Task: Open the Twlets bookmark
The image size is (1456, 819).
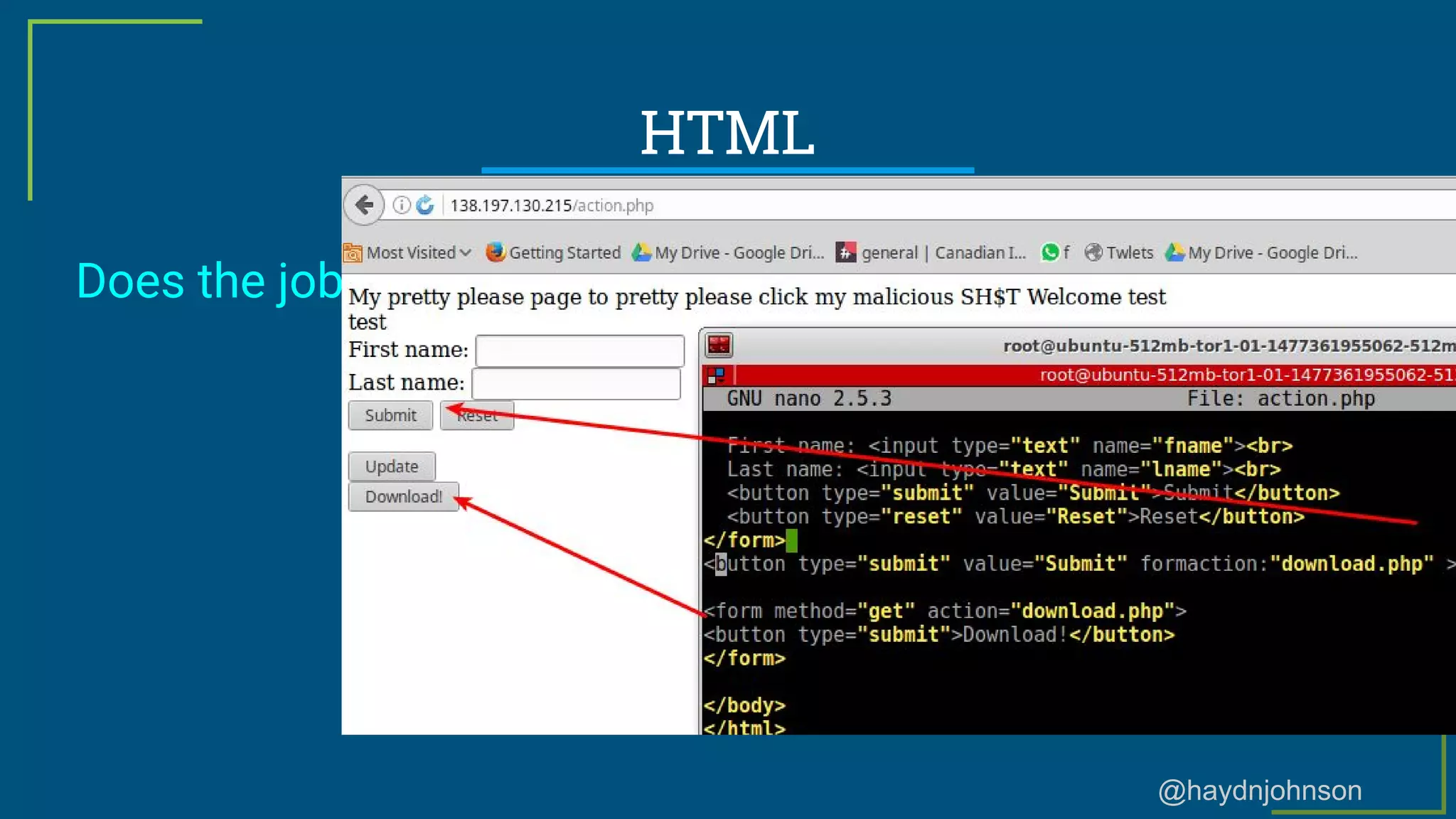Action: point(1119,252)
